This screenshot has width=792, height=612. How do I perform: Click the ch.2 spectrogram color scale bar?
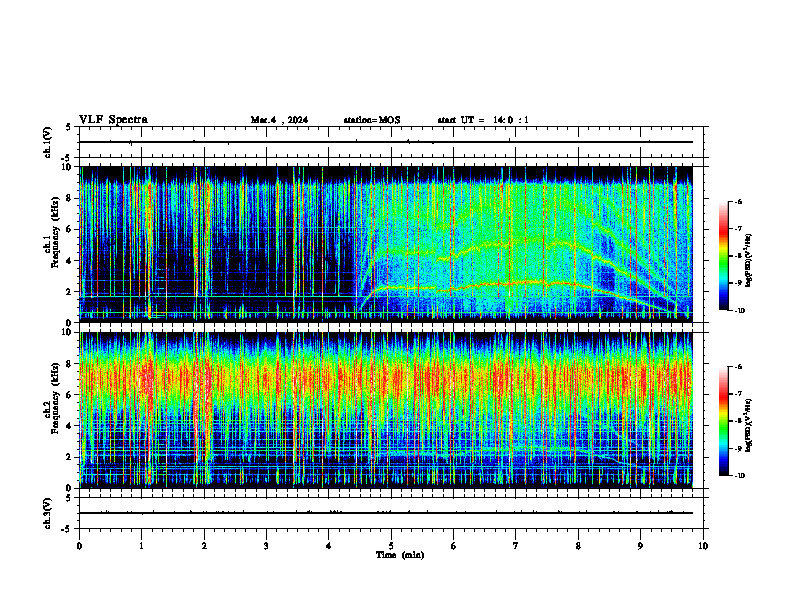723,421
